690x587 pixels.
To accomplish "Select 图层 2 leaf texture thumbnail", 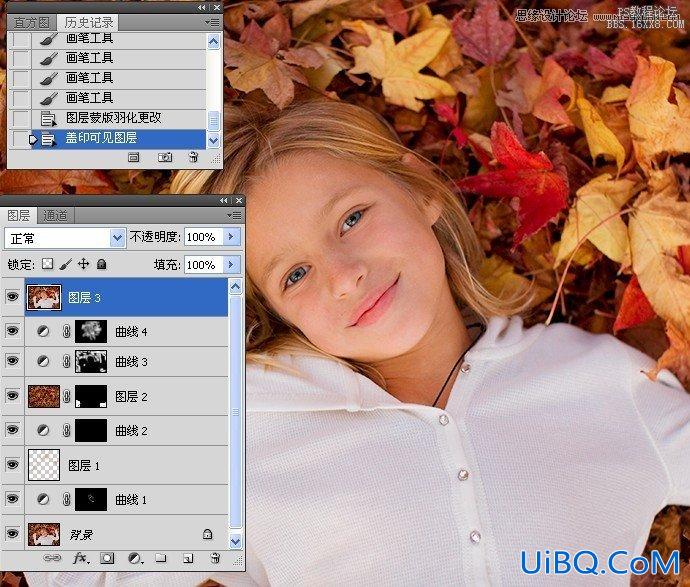I will tap(44, 396).
